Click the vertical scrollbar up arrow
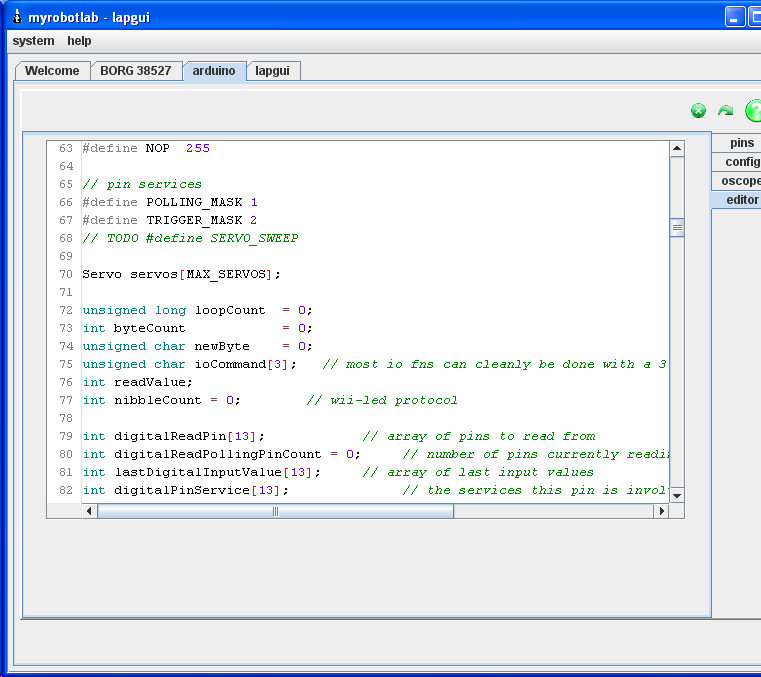 pos(677,149)
